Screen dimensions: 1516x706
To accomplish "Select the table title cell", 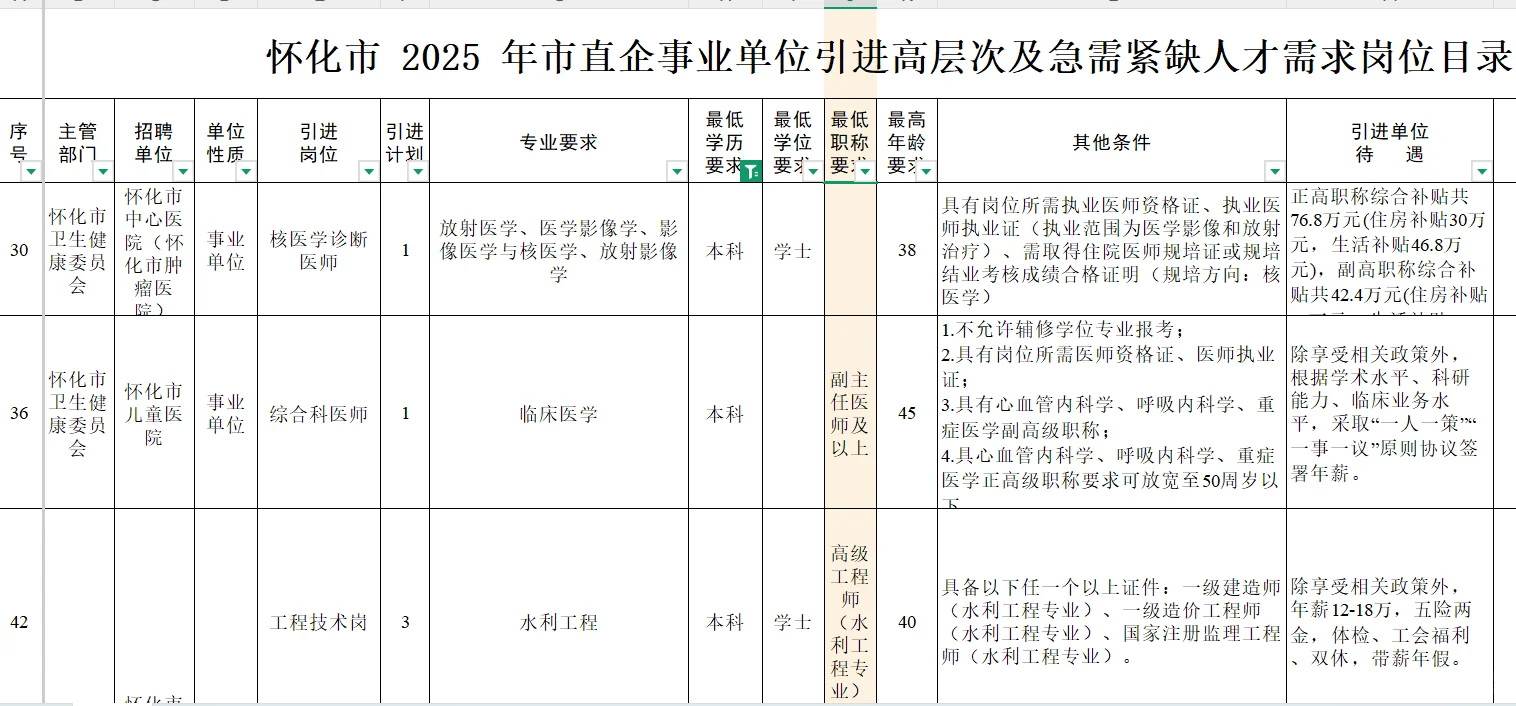I will pos(889,57).
